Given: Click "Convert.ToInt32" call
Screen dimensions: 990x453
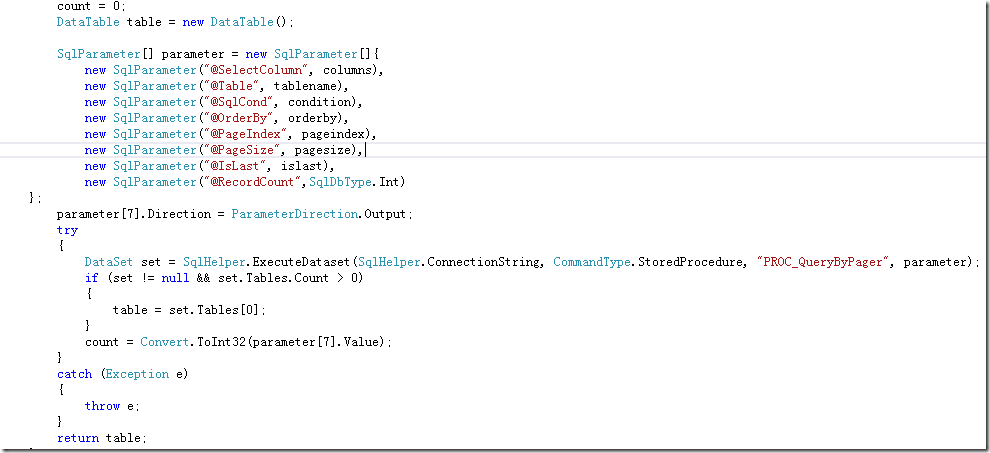Looking at the screenshot, I should [191, 342].
